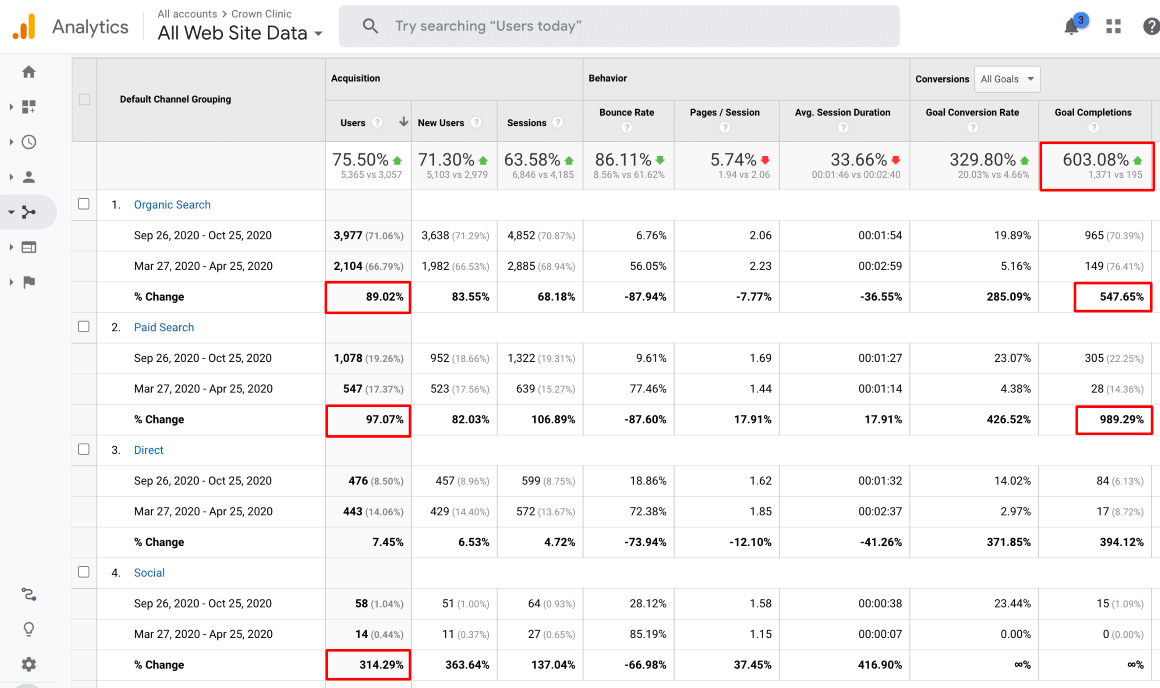
Task: Open the Conversions flag icon
Action: pos(28,282)
